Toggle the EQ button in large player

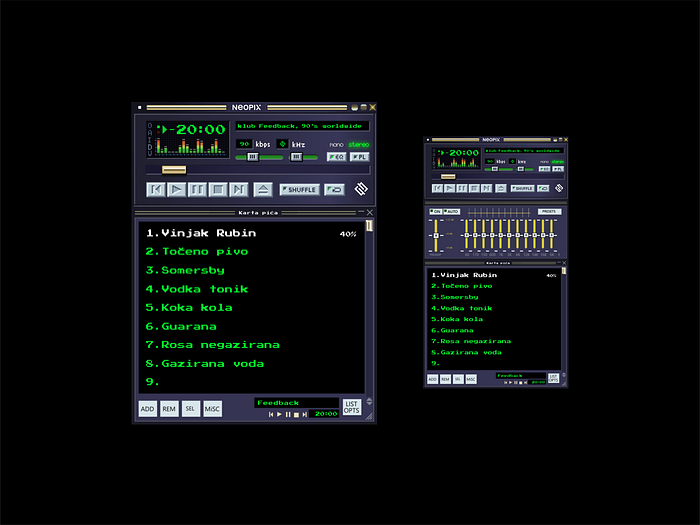pos(337,157)
